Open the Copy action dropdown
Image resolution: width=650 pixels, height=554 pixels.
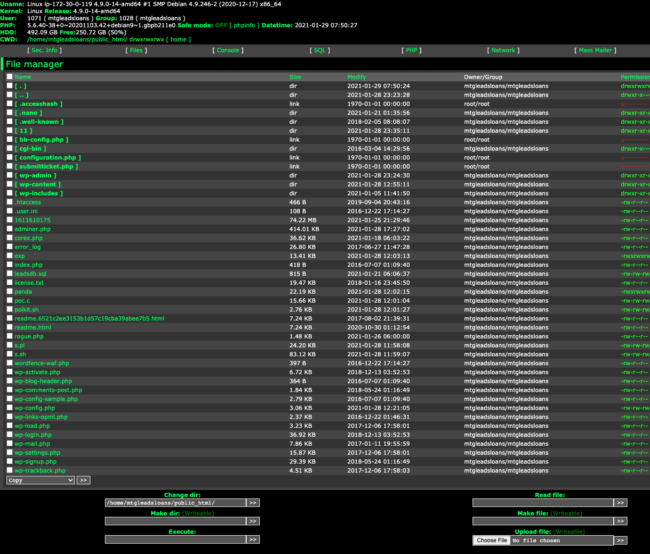point(40,480)
